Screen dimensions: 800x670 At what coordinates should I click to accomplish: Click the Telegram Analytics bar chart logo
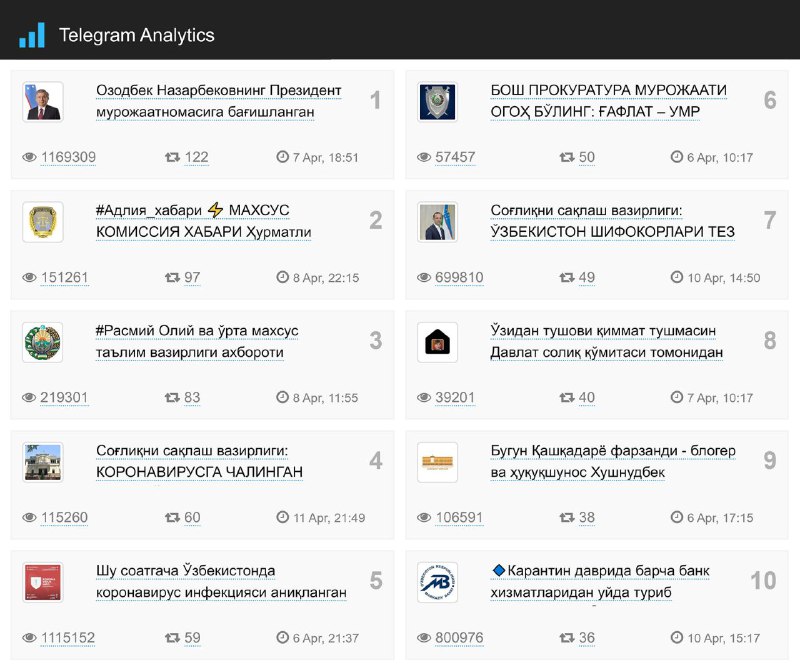32,35
